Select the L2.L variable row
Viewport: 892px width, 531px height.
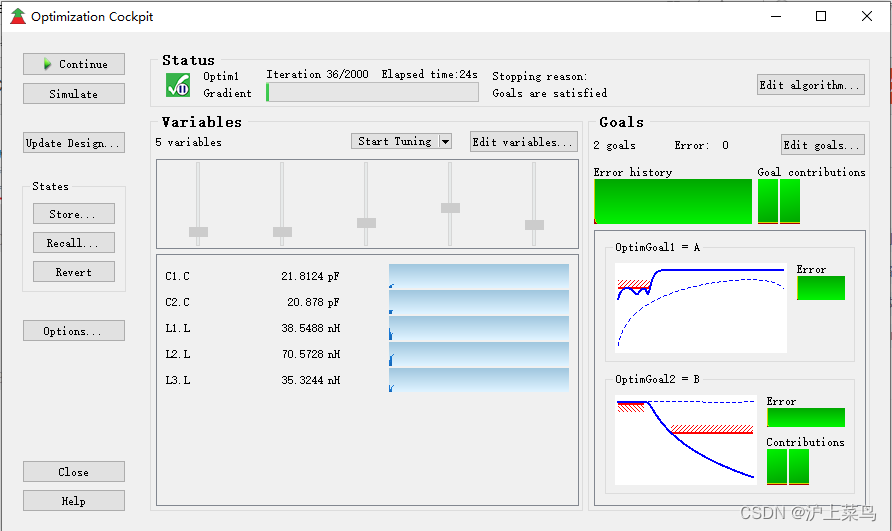[x=367, y=355]
